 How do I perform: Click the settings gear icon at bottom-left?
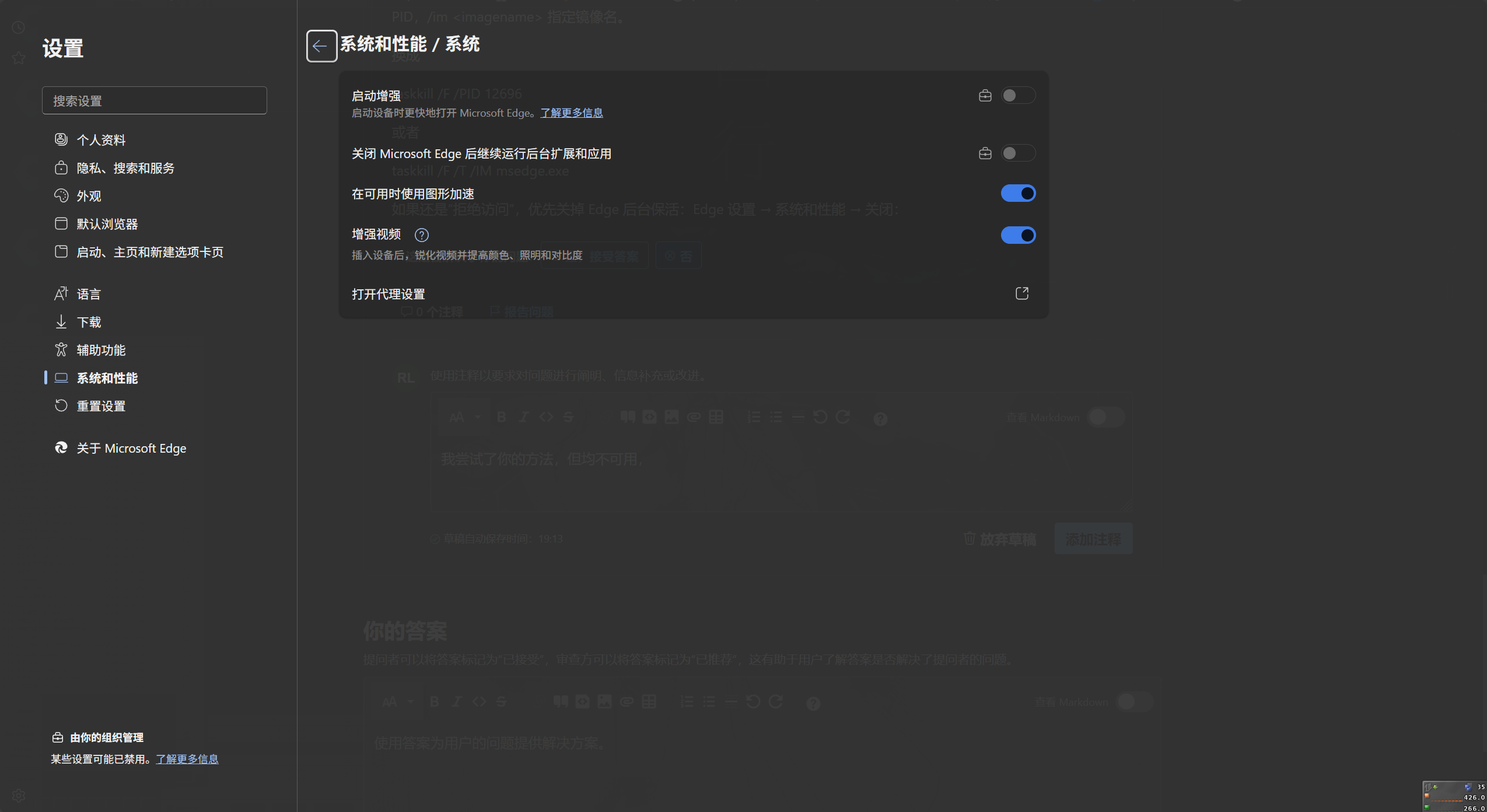pos(19,796)
